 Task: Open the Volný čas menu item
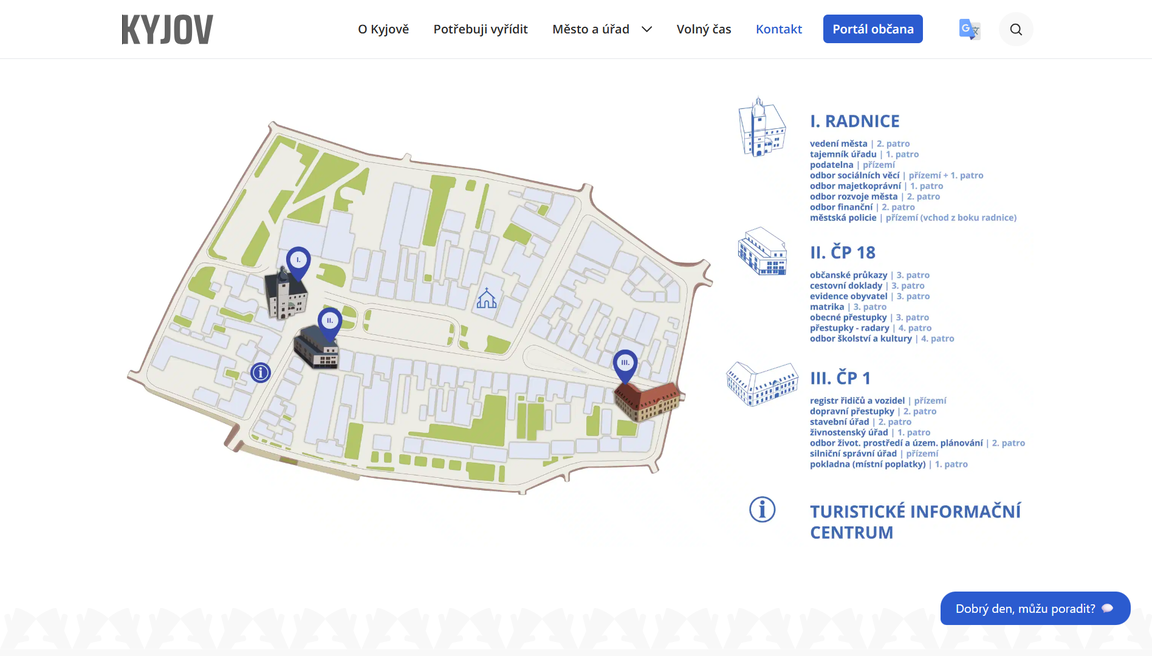(703, 29)
